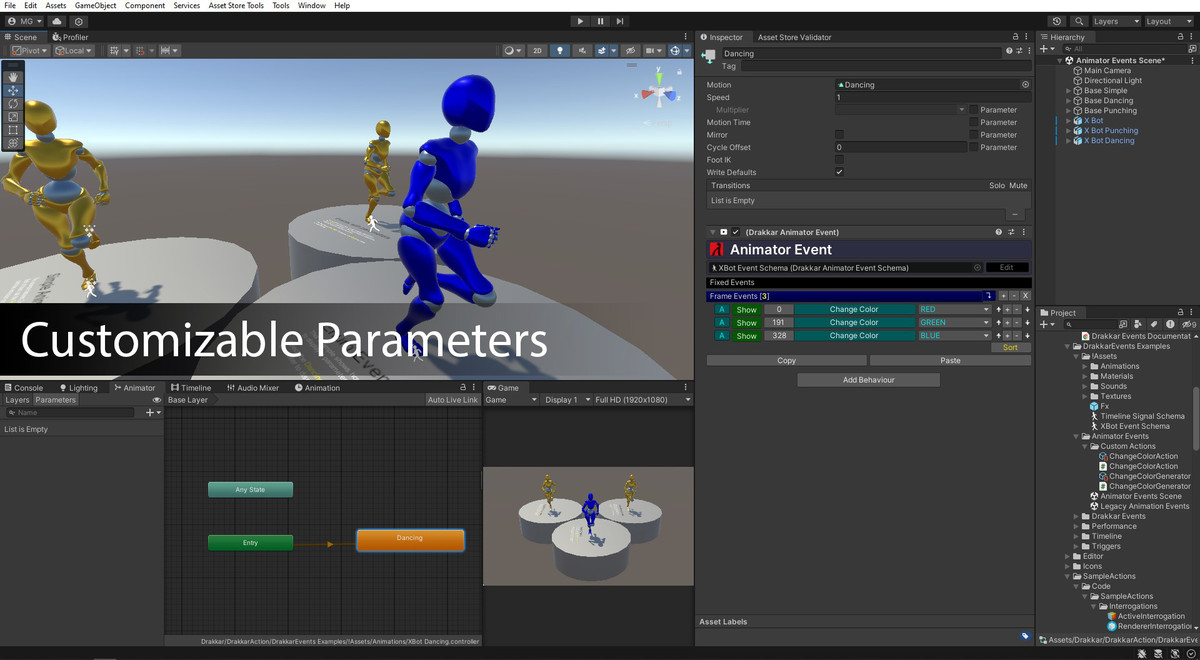Image resolution: width=1200 pixels, height=660 pixels.
Task: Switch to the Console tab
Action: point(24,388)
